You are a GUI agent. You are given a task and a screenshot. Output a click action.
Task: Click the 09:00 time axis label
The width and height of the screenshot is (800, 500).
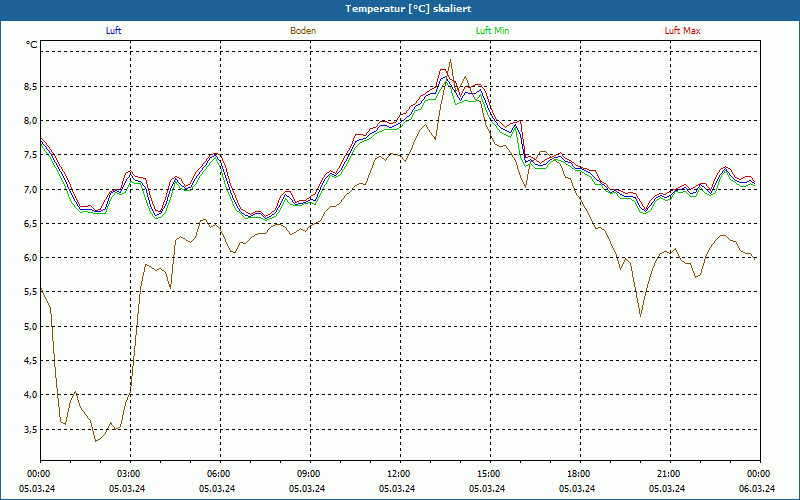(310, 474)
